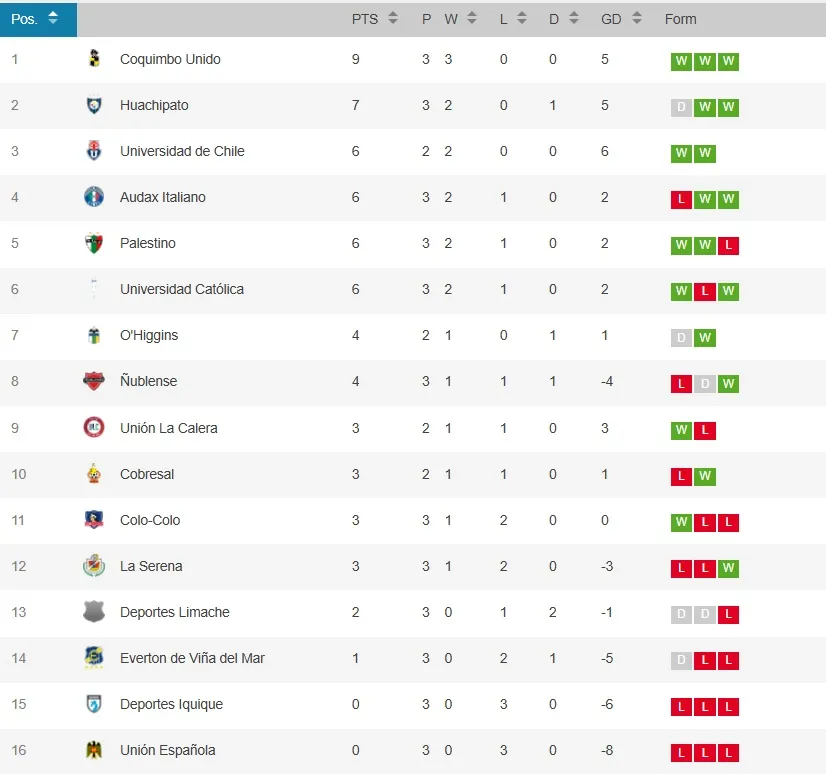The image size is (826, 774).
Task: Click the Form column header
Action: pos(681,19)
